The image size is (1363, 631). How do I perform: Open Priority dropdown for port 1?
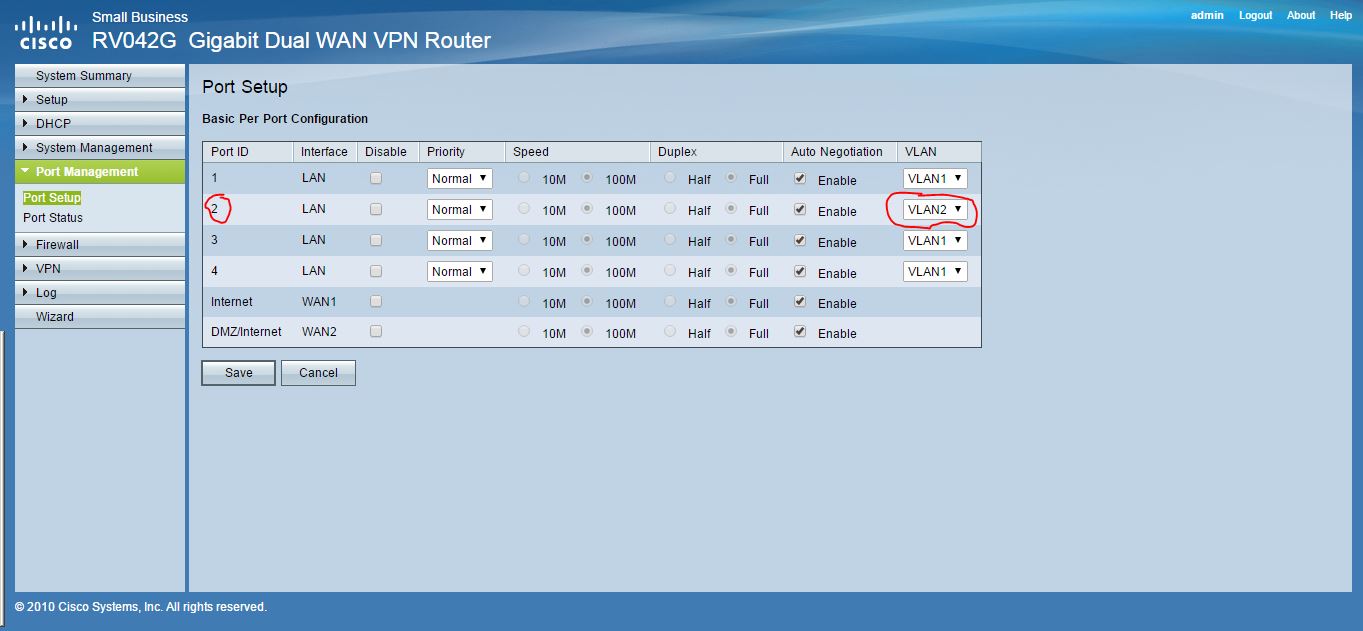tap(460, 179)
